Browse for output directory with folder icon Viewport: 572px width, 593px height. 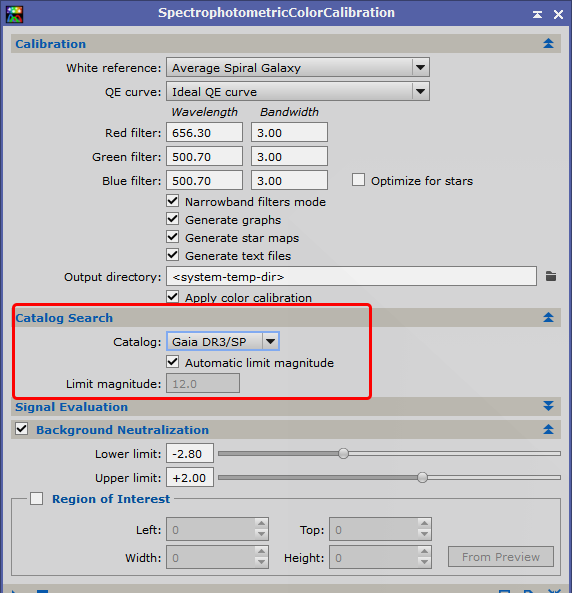tap(551, 276)
